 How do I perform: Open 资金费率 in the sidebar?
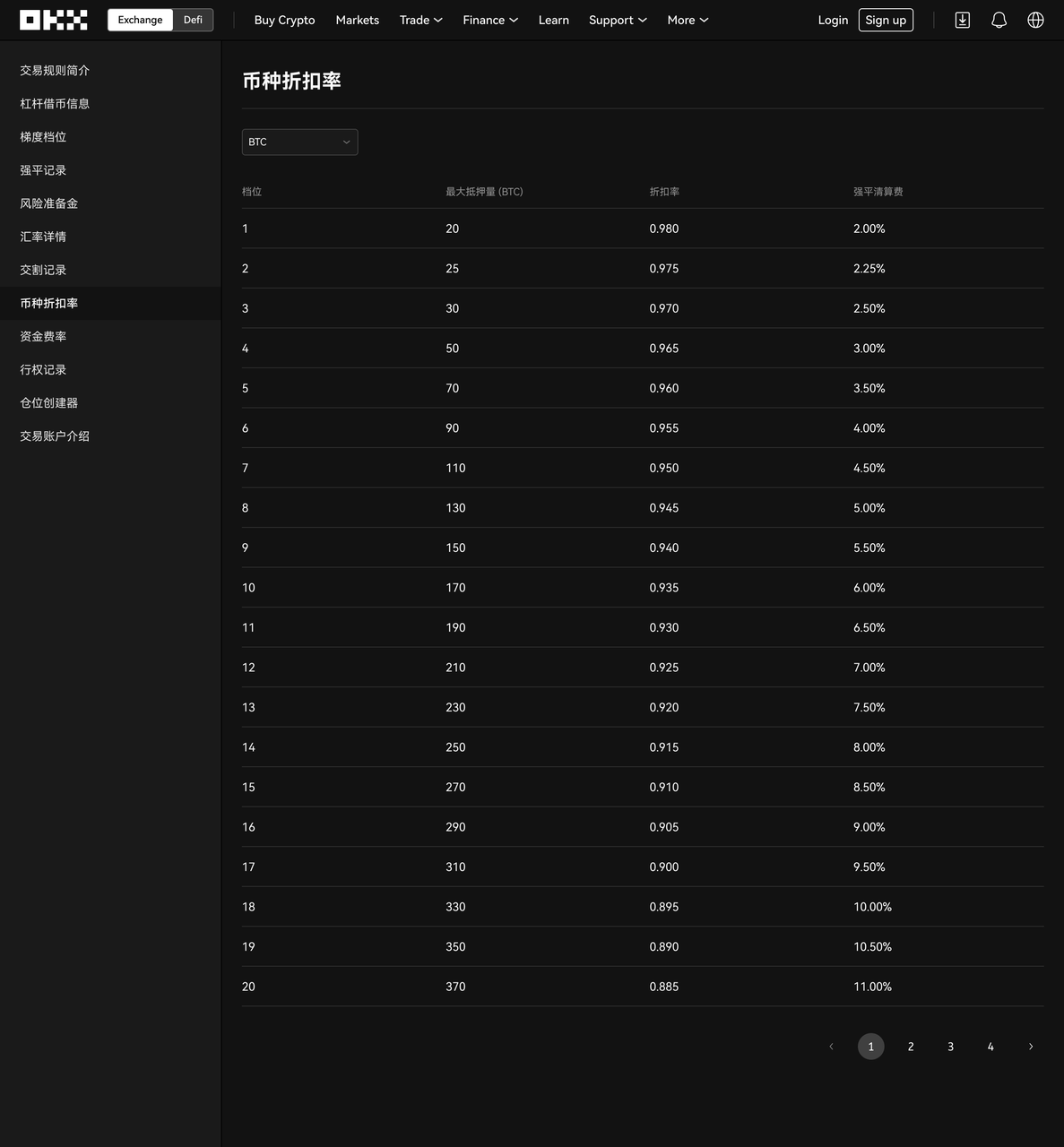click(43, 336)
